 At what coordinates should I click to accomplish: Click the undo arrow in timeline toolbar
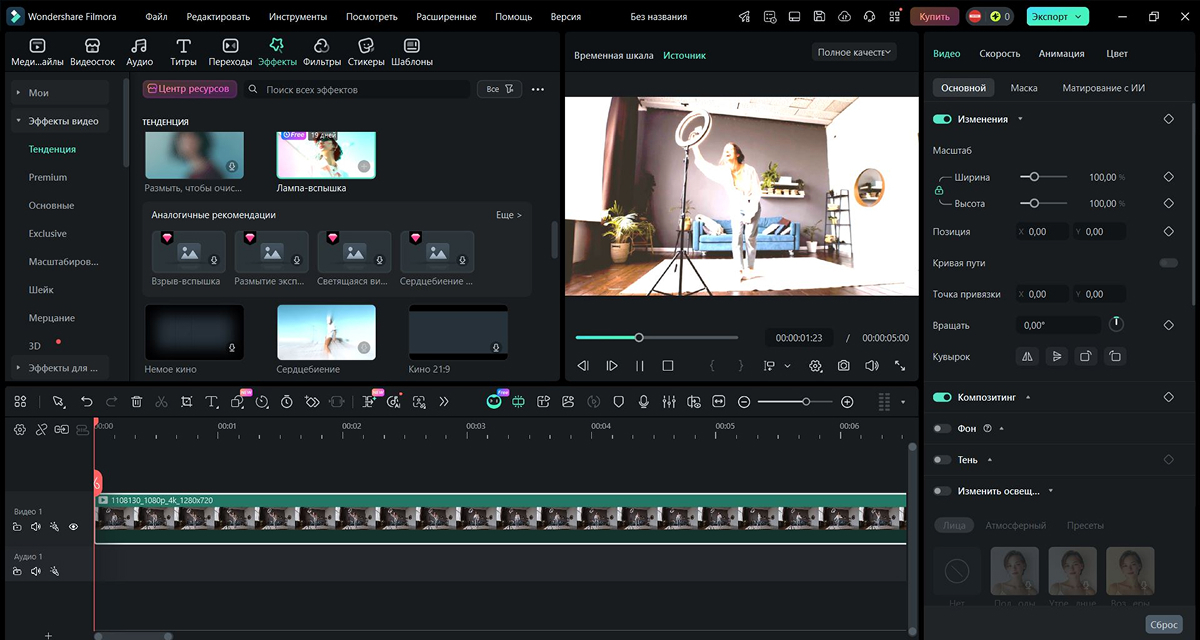click(x=87, y=402)
